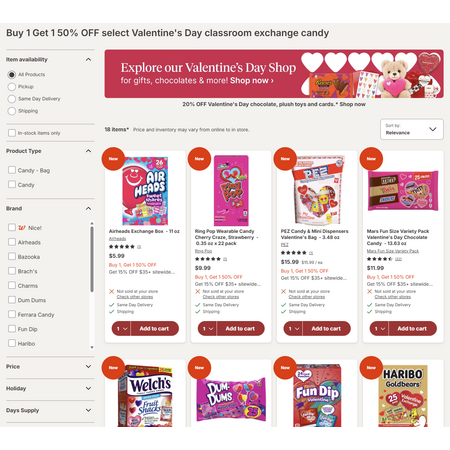Open the Sort by Relevance dropdown
Screen dimensions: 450x450
(412, 129)
